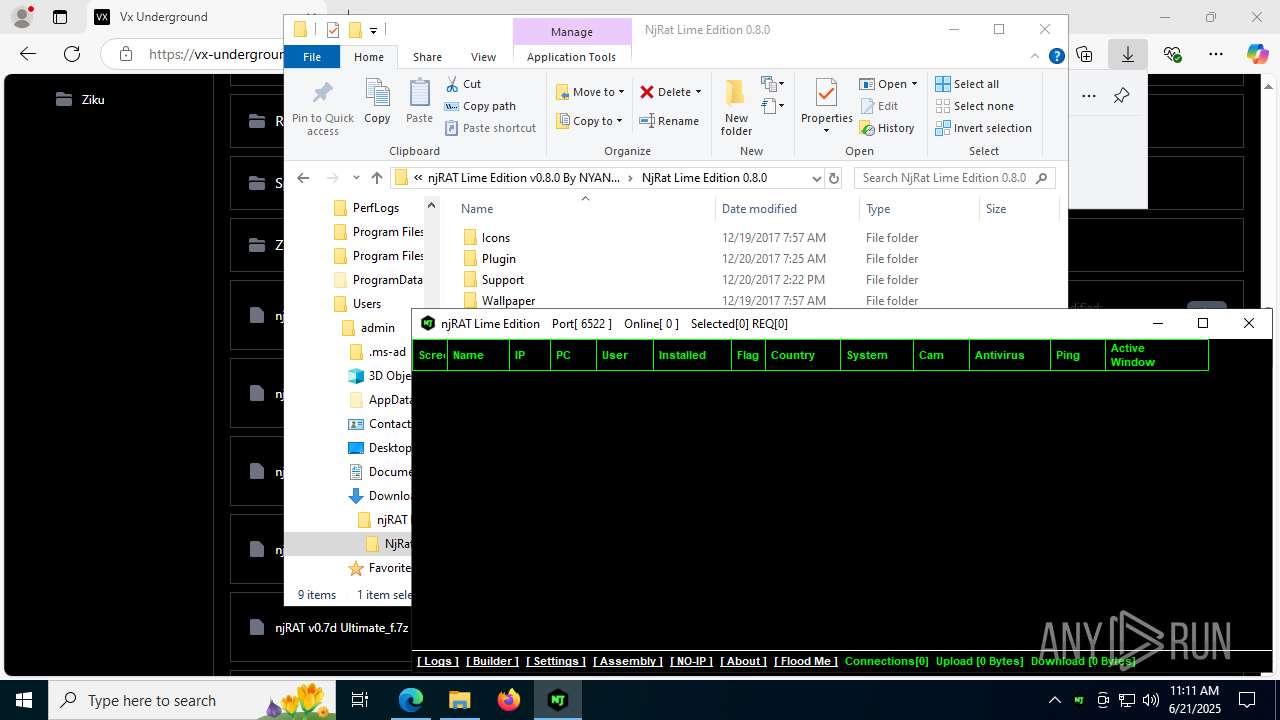Click Flood Me in njRAT
1280x720 pixels.
[x=806, y=661]
